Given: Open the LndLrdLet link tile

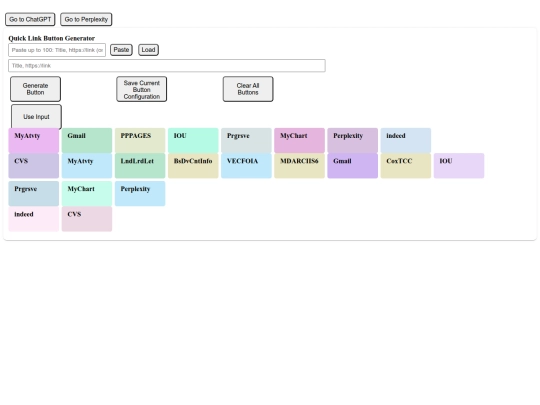Looking at the screenshot, I should point(140,166).
